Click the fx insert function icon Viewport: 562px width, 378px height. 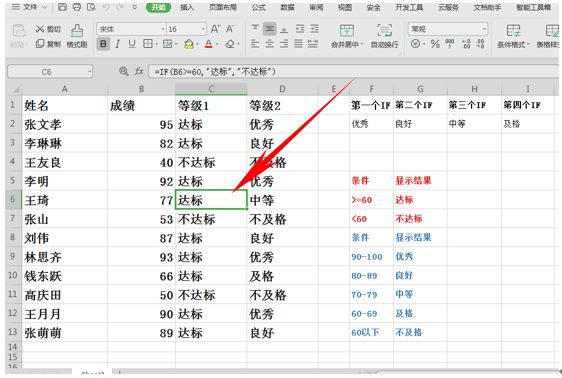[x=139, y=71]
